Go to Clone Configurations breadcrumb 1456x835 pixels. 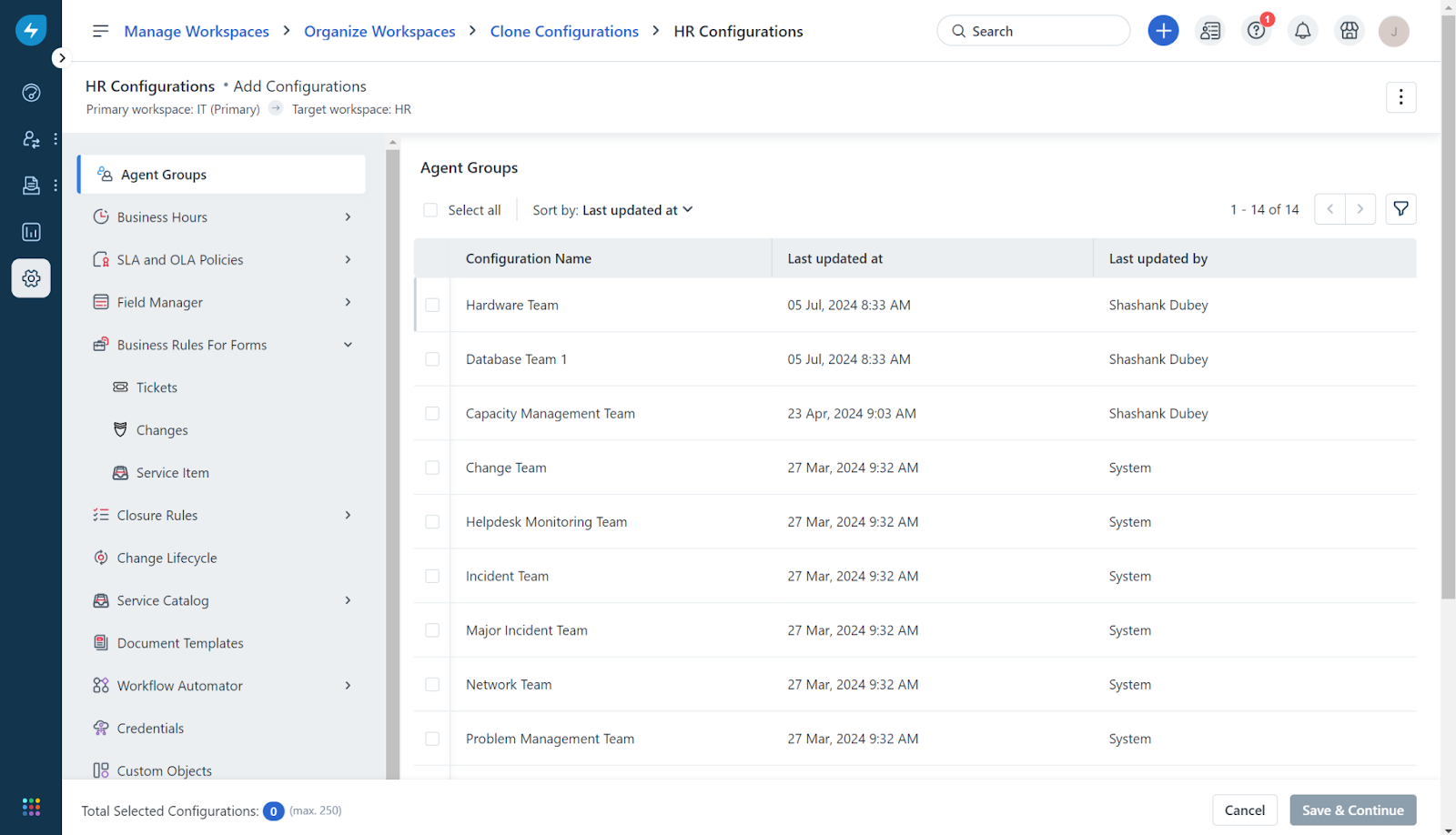click(x=564, y=31)
